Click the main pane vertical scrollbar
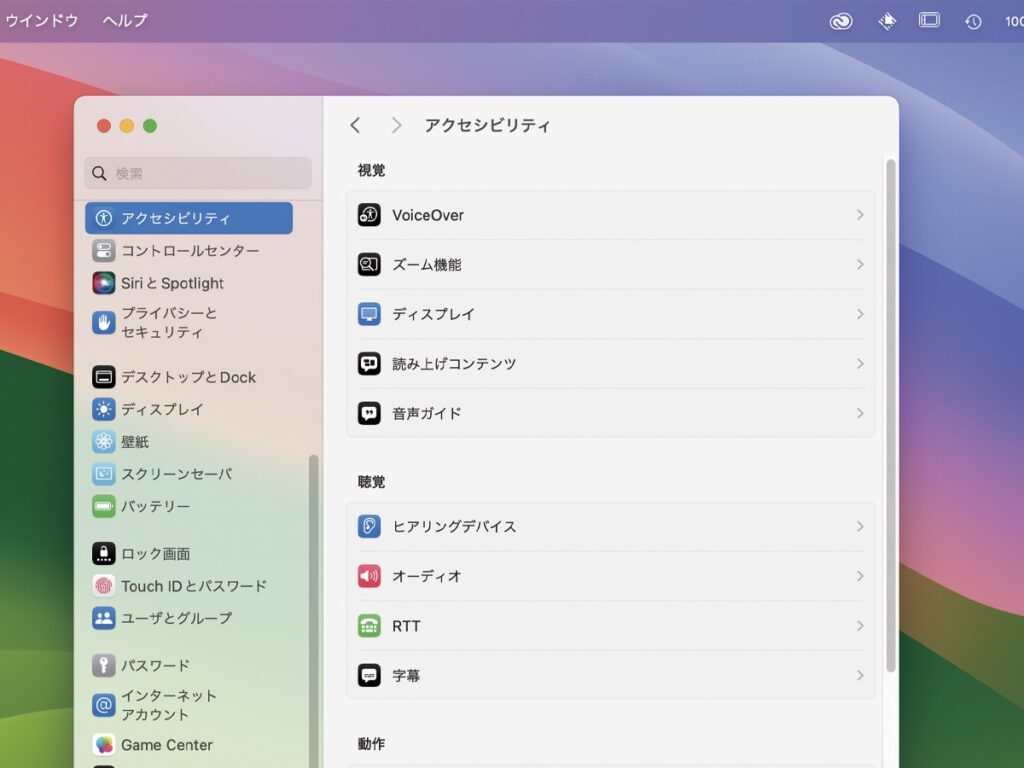 [x=891, y=416]
